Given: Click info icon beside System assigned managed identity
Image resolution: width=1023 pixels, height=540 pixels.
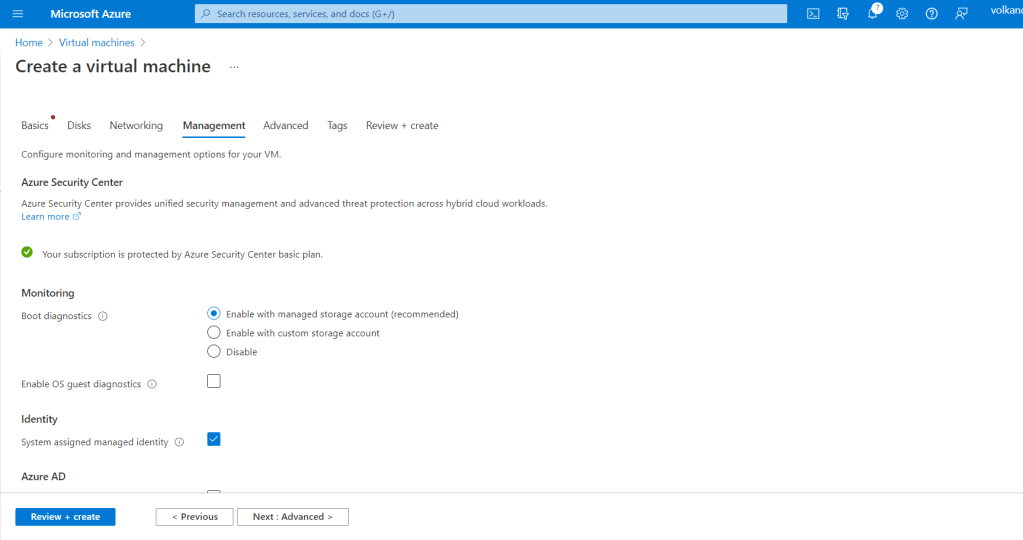Looking at the screenshot, I should (179, 442).
